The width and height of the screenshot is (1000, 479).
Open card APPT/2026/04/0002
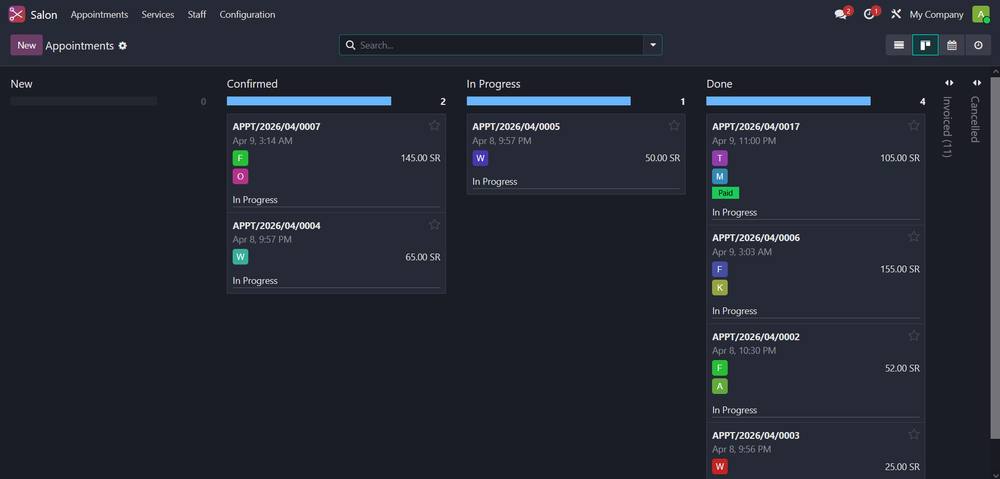tap(816, 373)
